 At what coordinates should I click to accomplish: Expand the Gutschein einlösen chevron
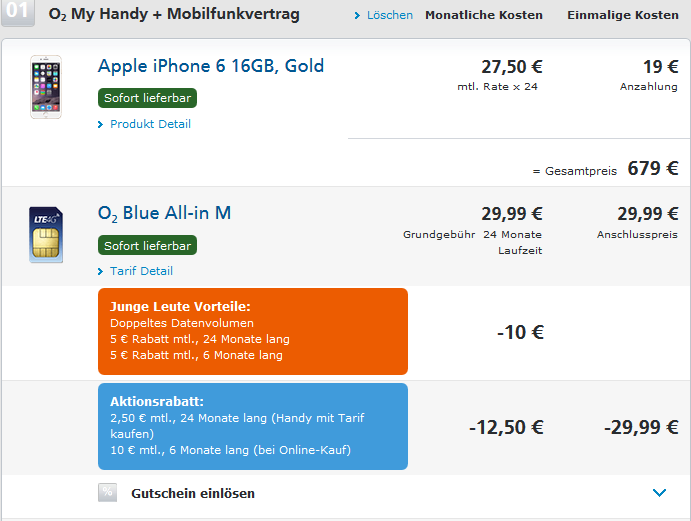pyautogui.click(x=659, y=492)
